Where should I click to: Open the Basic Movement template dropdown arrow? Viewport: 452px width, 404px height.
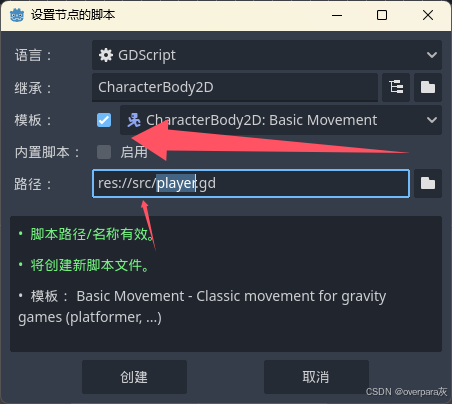click(432, 120)
